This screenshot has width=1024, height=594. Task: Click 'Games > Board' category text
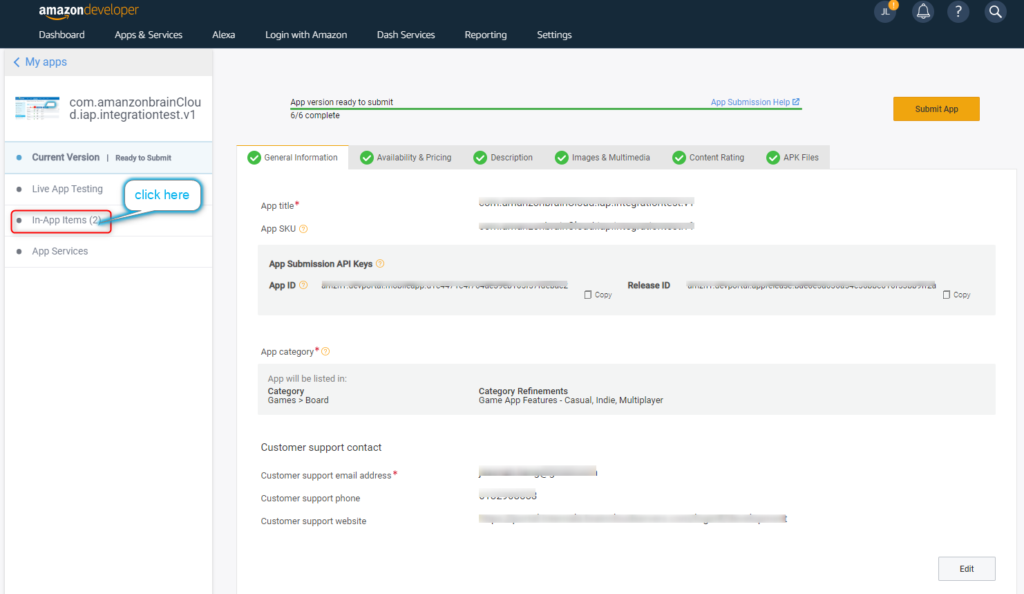pos(298,401)
